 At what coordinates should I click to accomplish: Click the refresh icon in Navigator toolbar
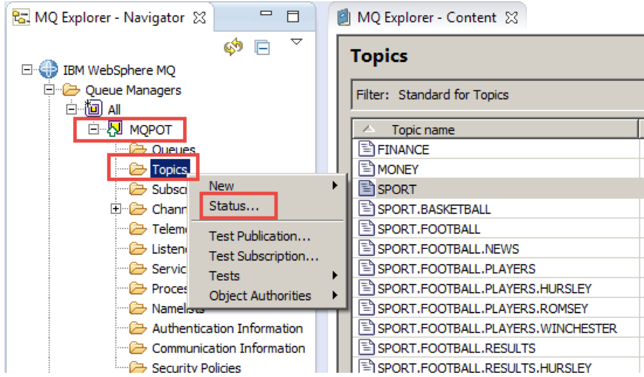coord(233,47)
